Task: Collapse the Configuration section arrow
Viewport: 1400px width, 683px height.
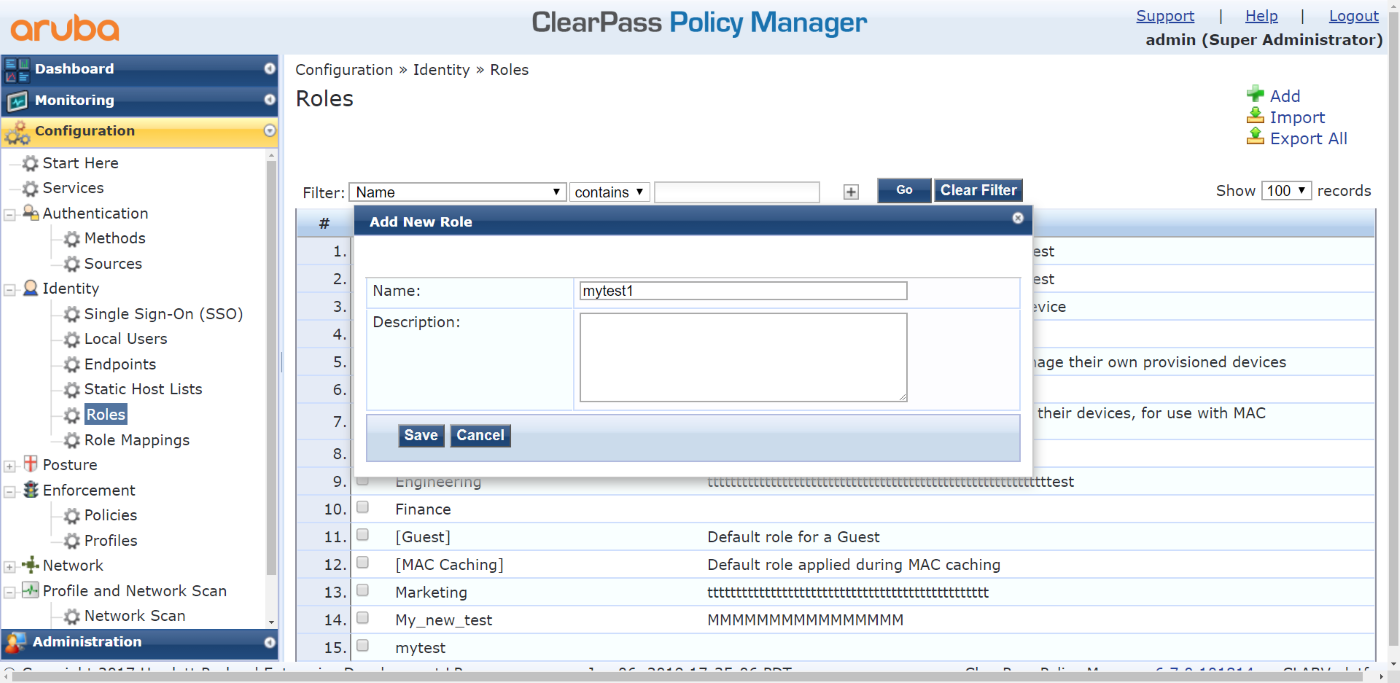Action: (x=269, y=131)
